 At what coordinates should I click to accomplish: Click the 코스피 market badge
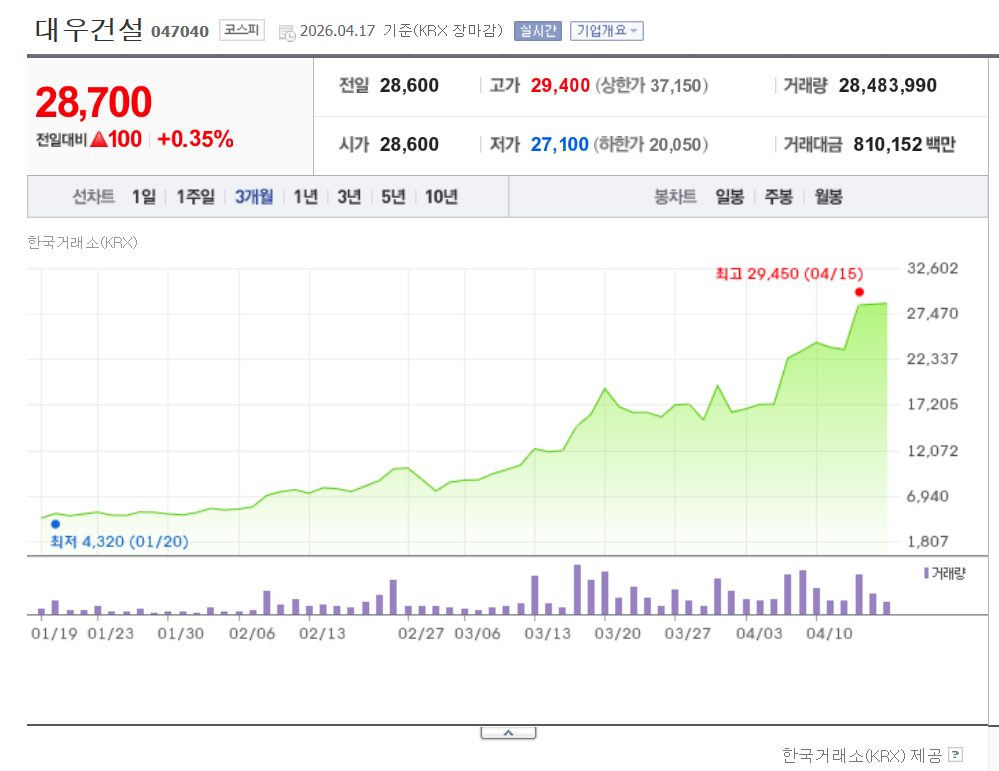point(241,30)
